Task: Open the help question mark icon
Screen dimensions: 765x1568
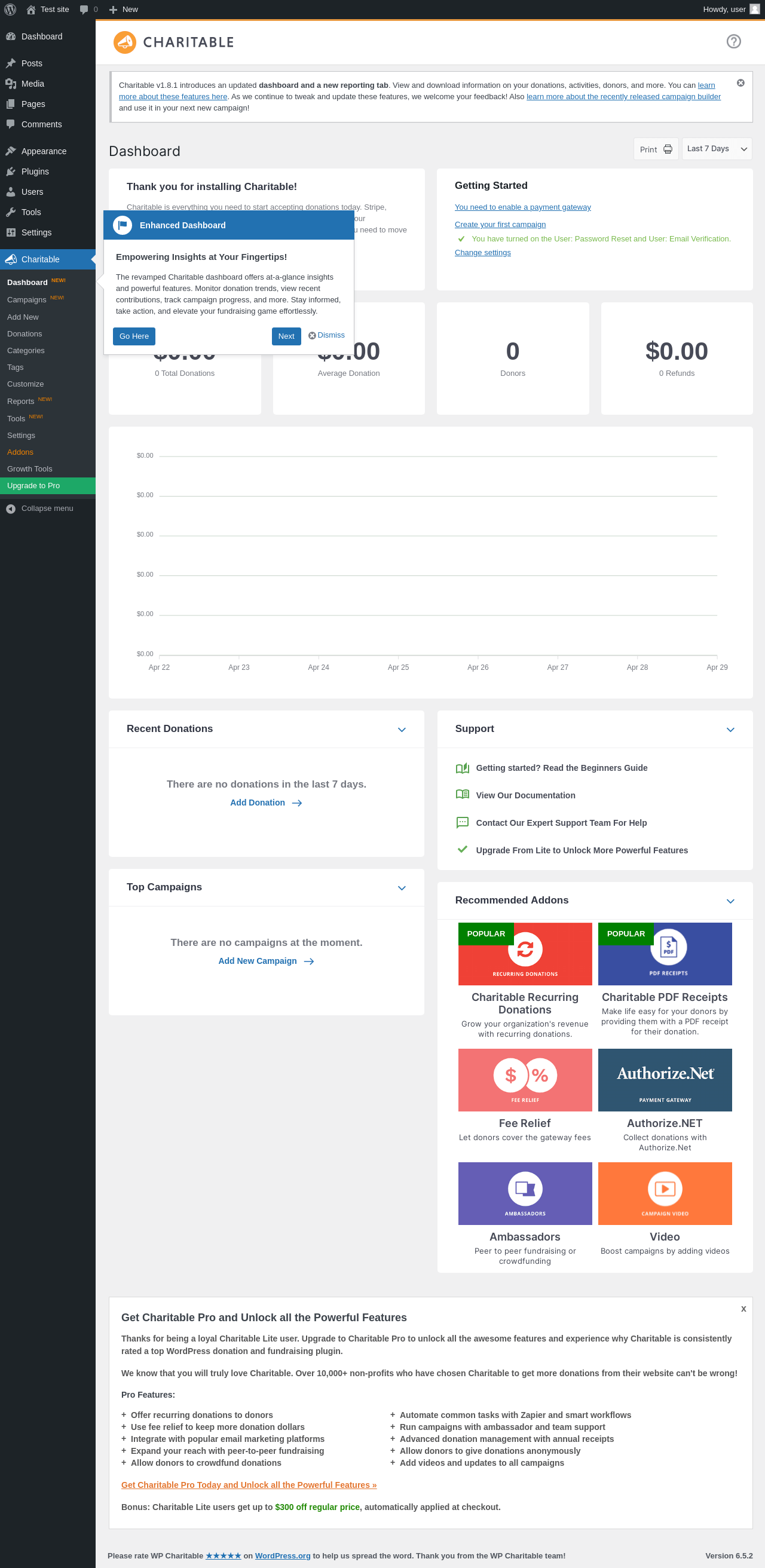Action: click(x=733, y=41)
